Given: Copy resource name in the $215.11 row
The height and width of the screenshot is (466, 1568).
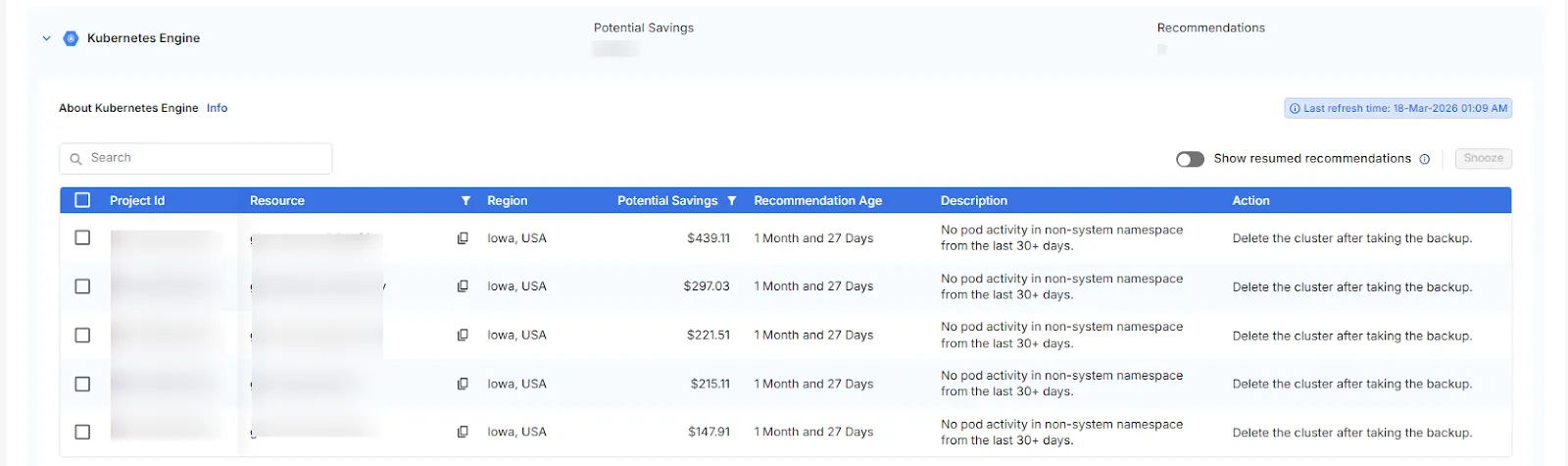Looking at the screenshot, I should coord(463,384).
